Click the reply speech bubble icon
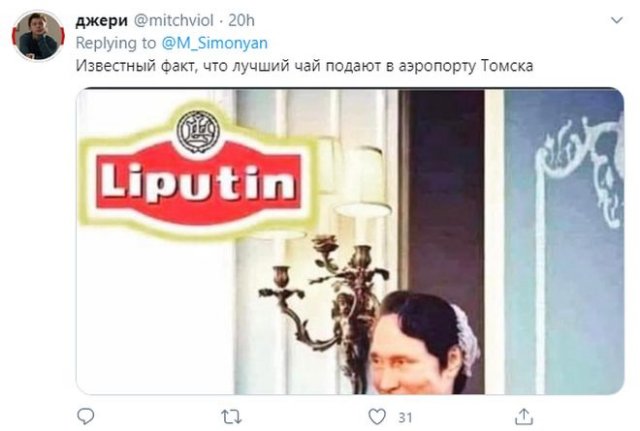Image resolution: width=640 pixels, height=431 pixels. tap(86, 417)
